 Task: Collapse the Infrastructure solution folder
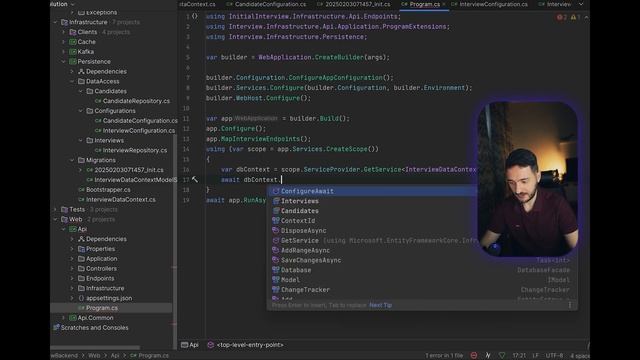coord(56,22)
